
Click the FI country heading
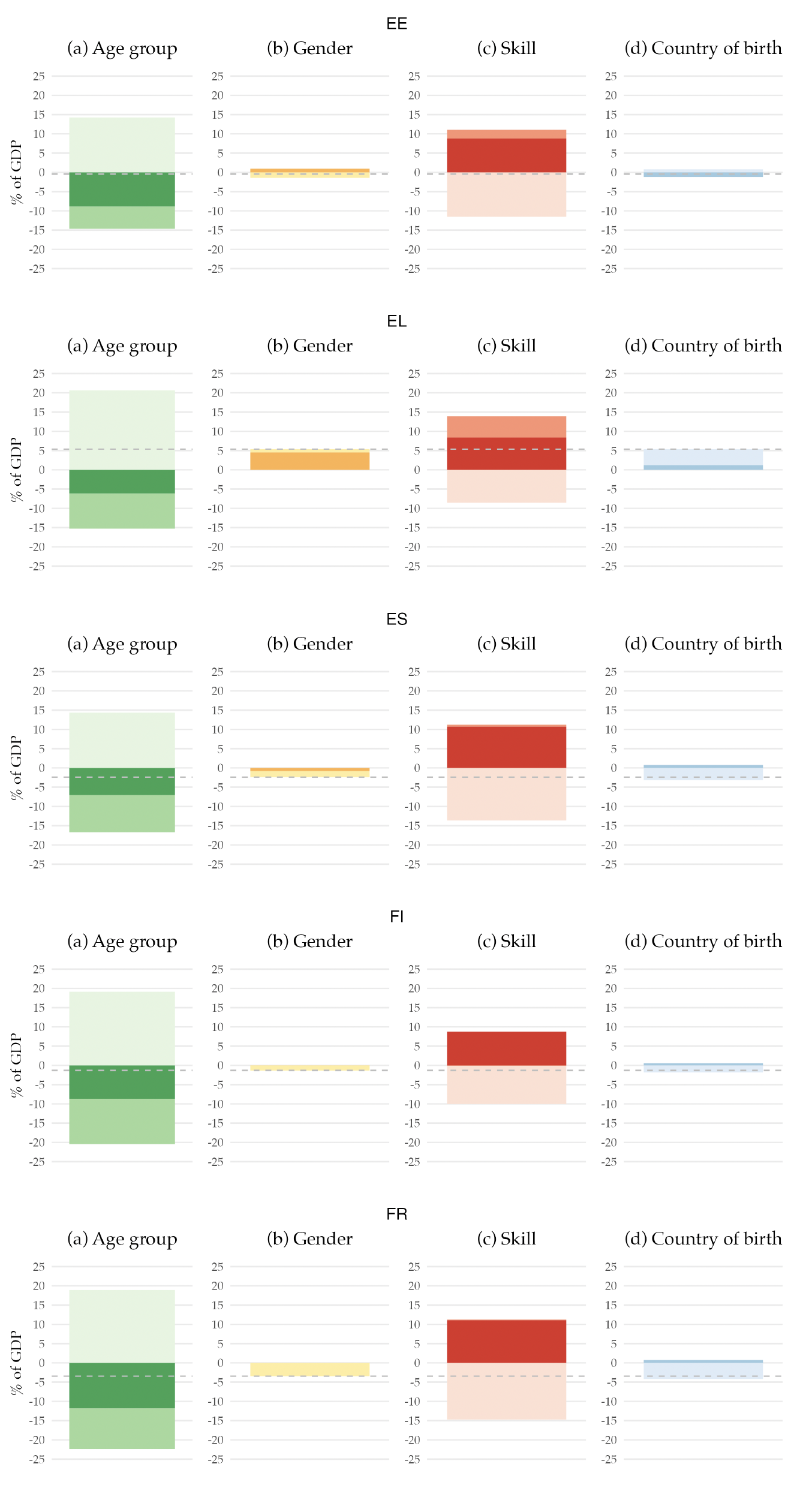(x=396, y=917)
